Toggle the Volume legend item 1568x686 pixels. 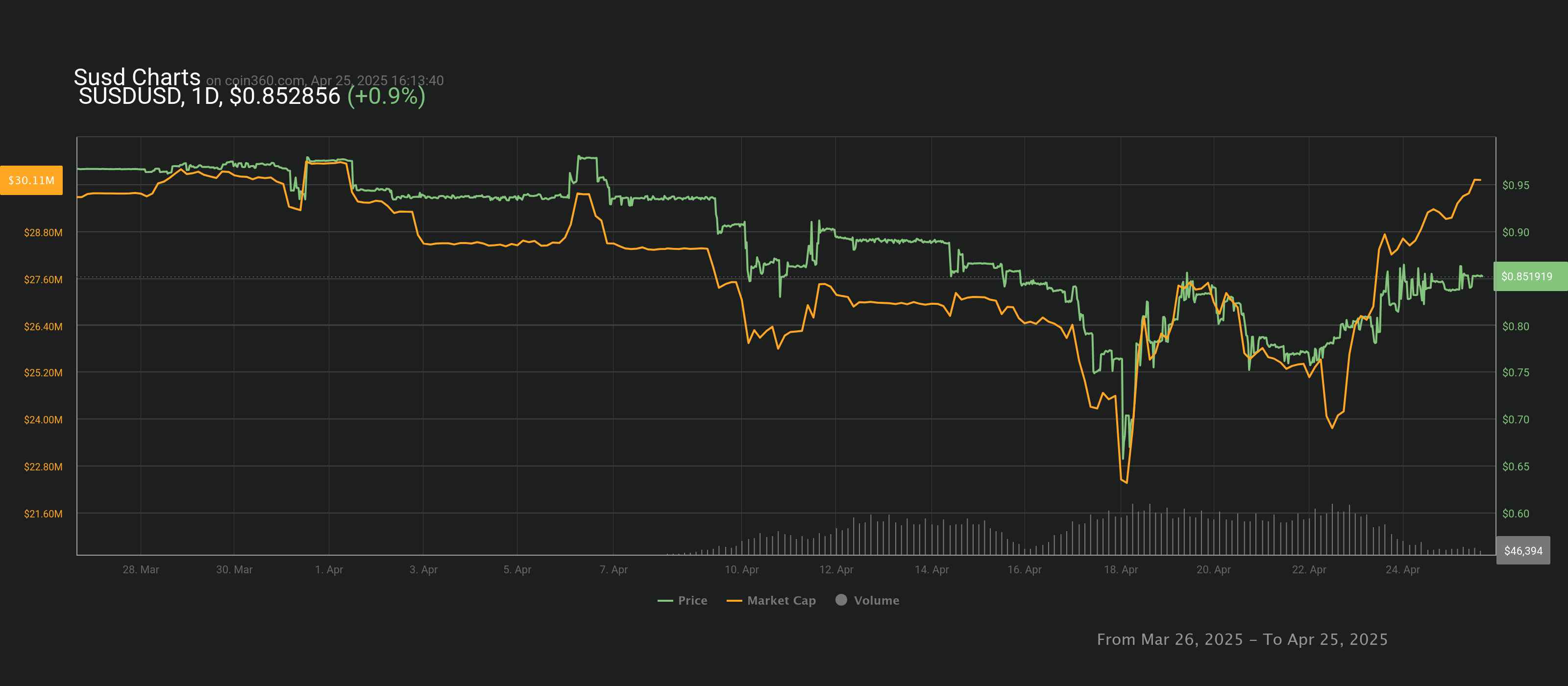coord(876,600)
